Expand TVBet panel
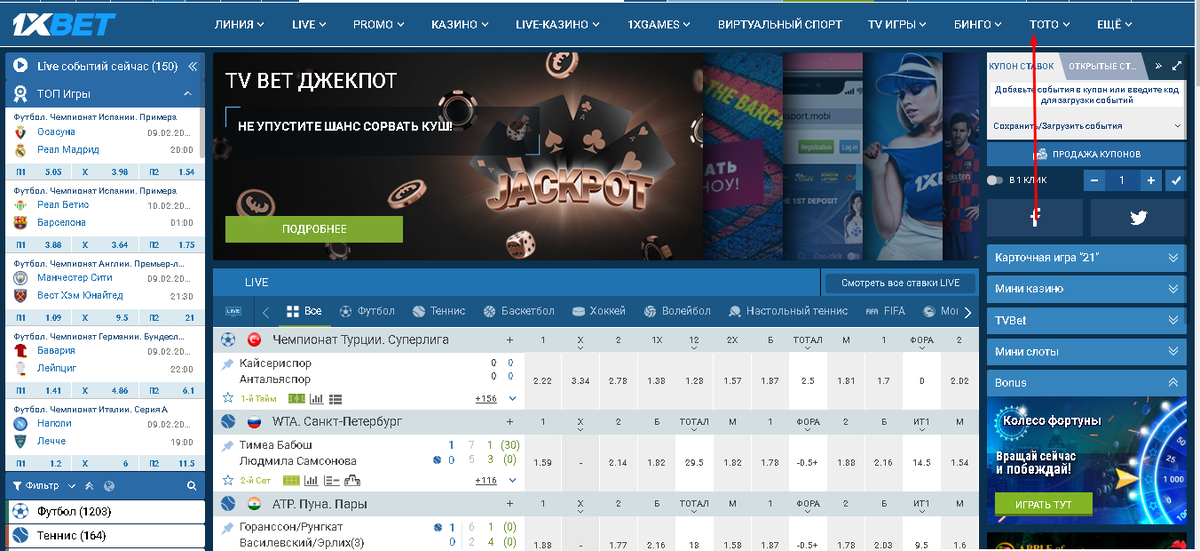 [x=1086, y=320]
